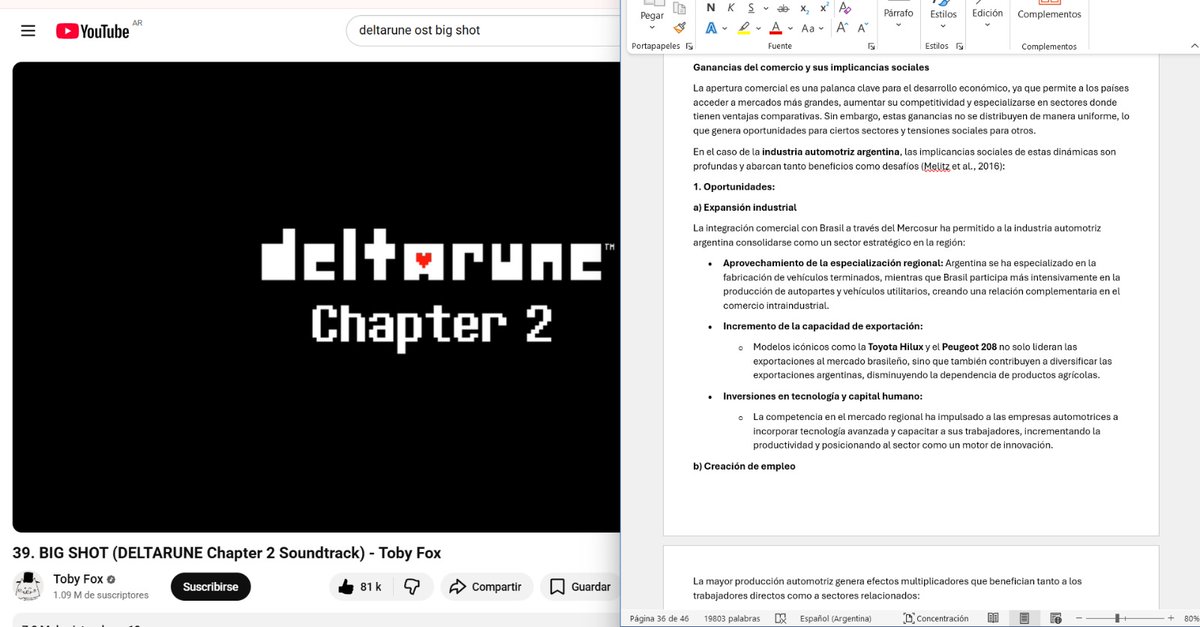Toggle italic (K) formatting
The width and height of the screenshot is (1200, 627).
pyautogui.click(x=731, y=7)
